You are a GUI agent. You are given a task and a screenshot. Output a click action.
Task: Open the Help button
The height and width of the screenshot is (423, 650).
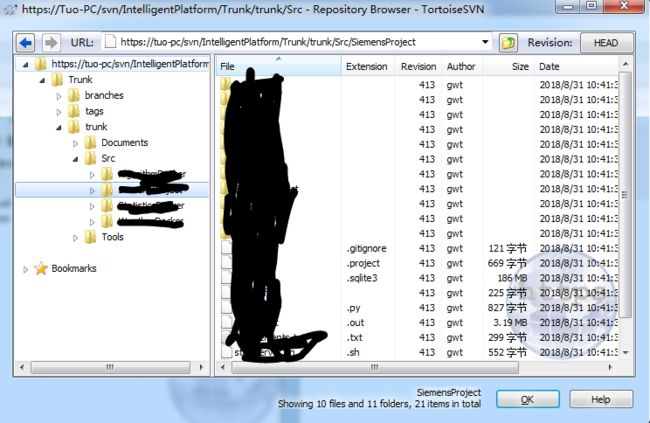tap(601, 399)
